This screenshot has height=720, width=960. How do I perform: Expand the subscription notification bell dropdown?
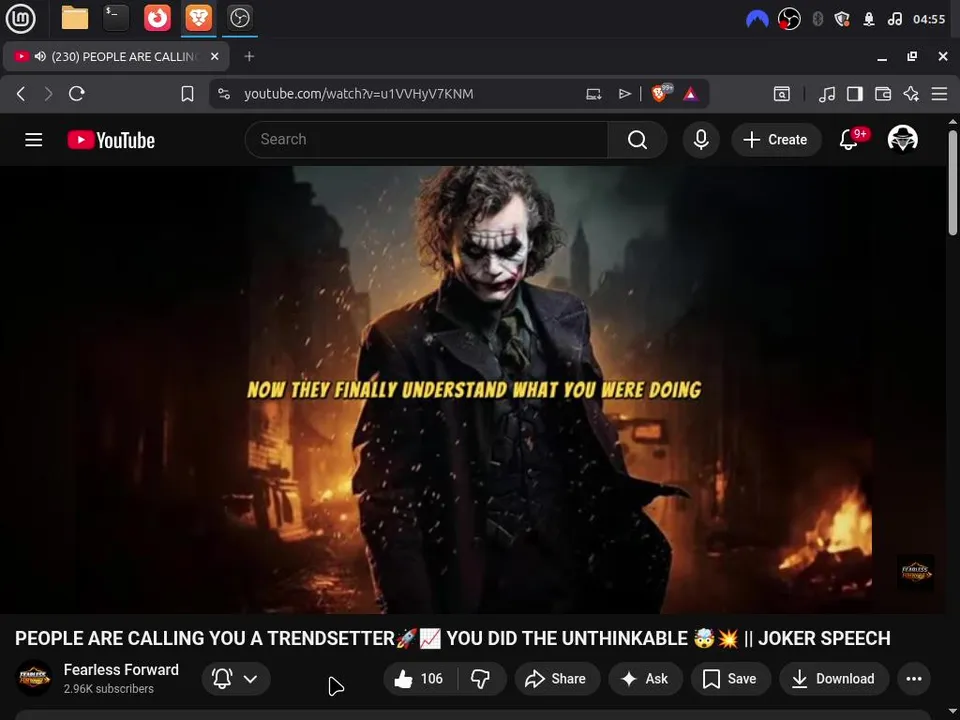coord(236,678)
